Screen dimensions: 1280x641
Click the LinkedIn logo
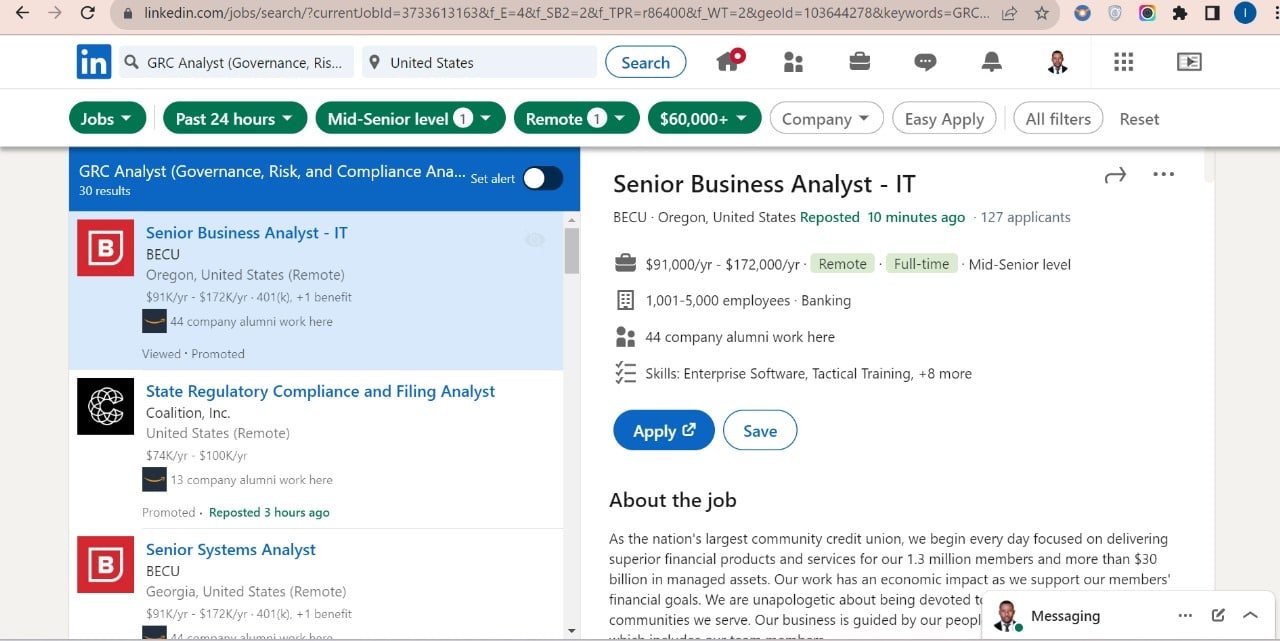pyautogui.click(x=94, y=62)
